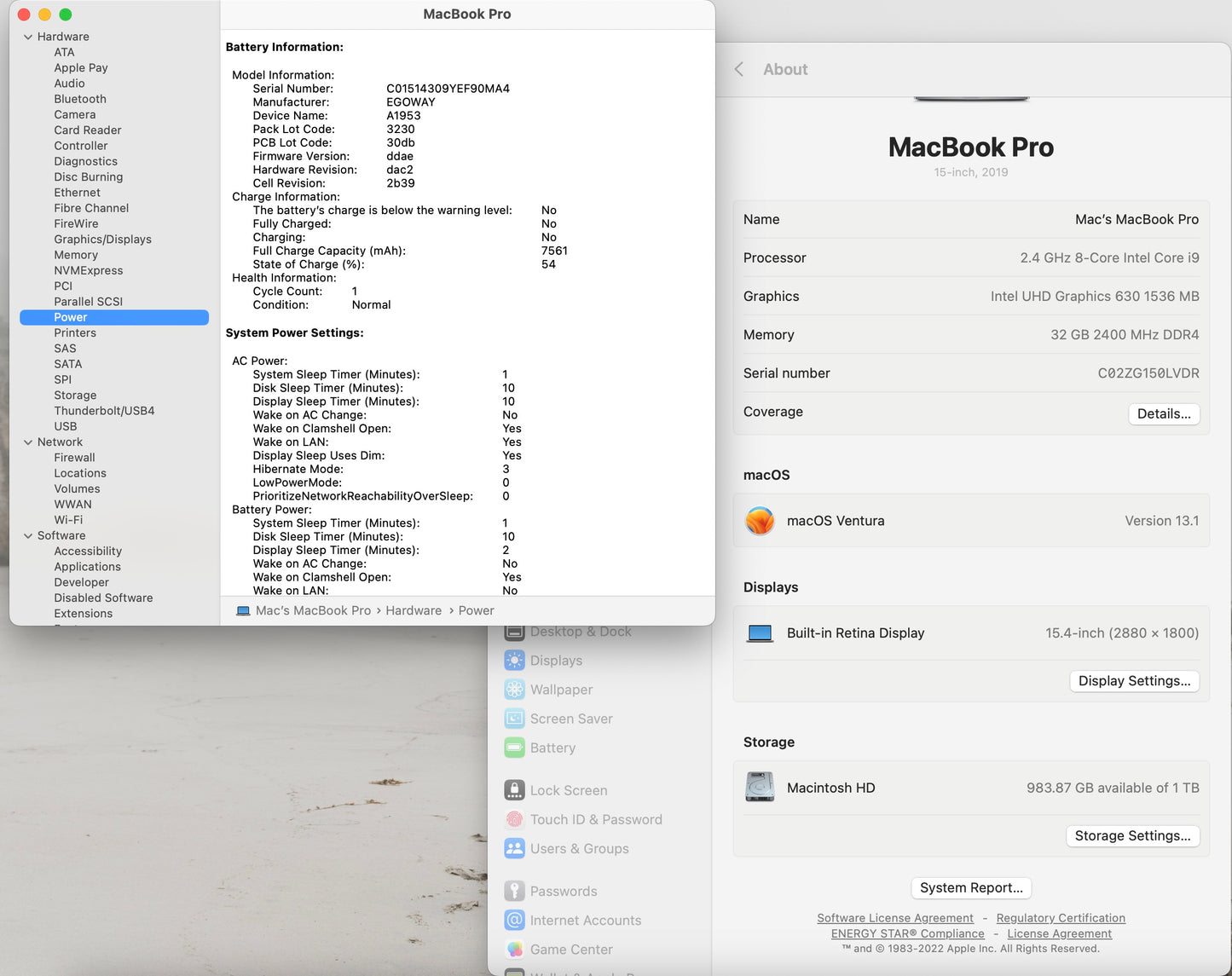
Task: Collapse the Software section
Action: (x=28, y=535)
